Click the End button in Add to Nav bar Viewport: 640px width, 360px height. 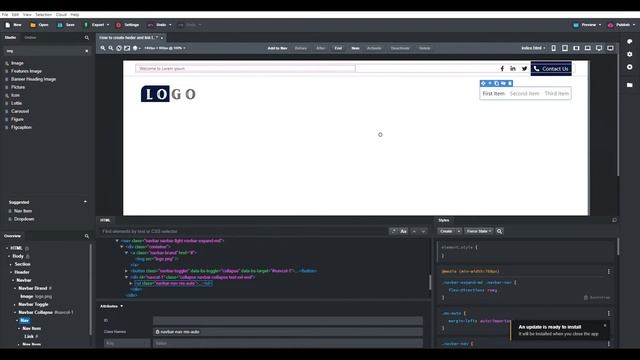pyautogui.click(x=338, y=48)
